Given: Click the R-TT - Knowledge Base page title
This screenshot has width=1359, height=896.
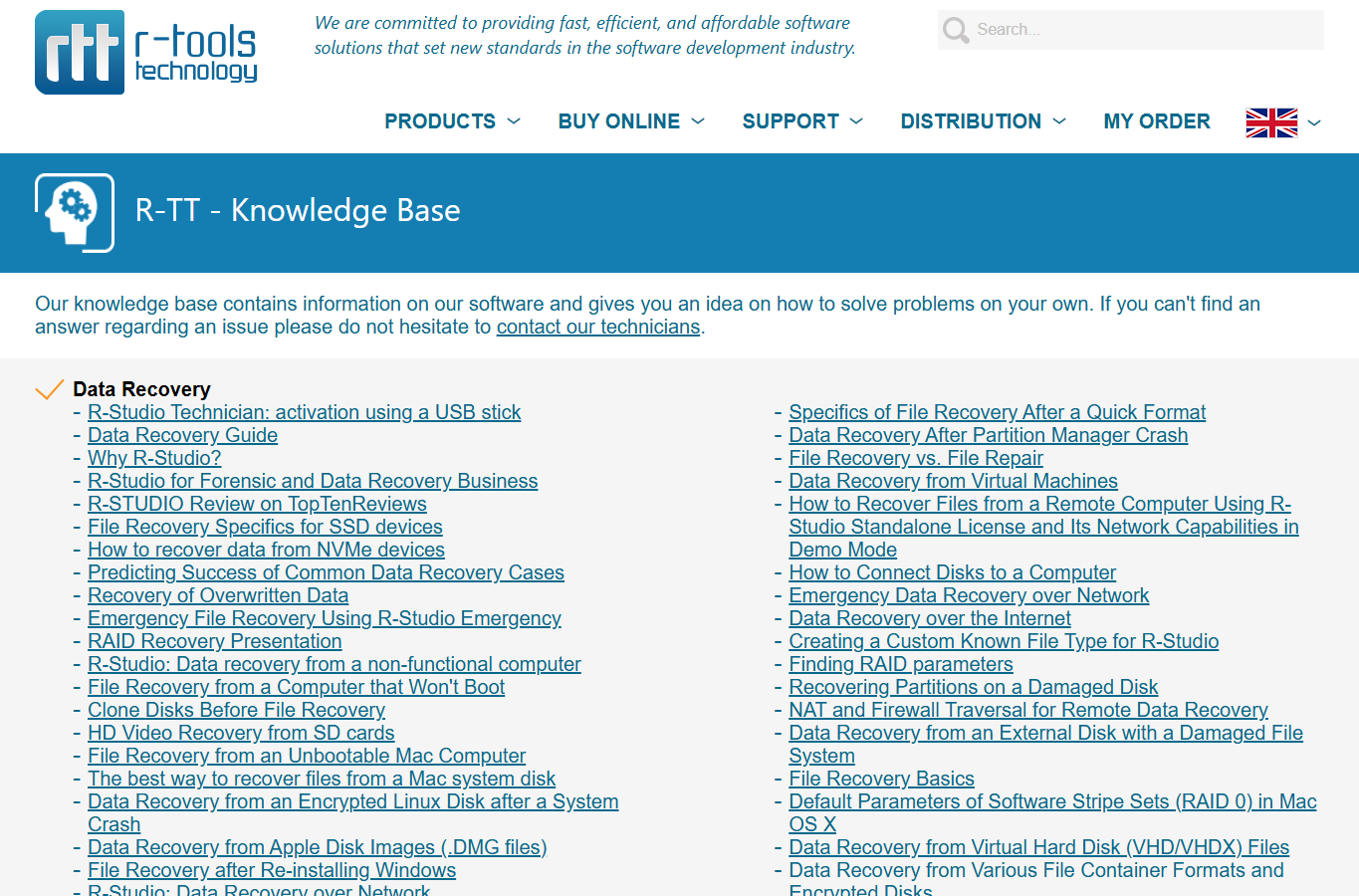Looking at the screenshot, I should tap(298, 211).
